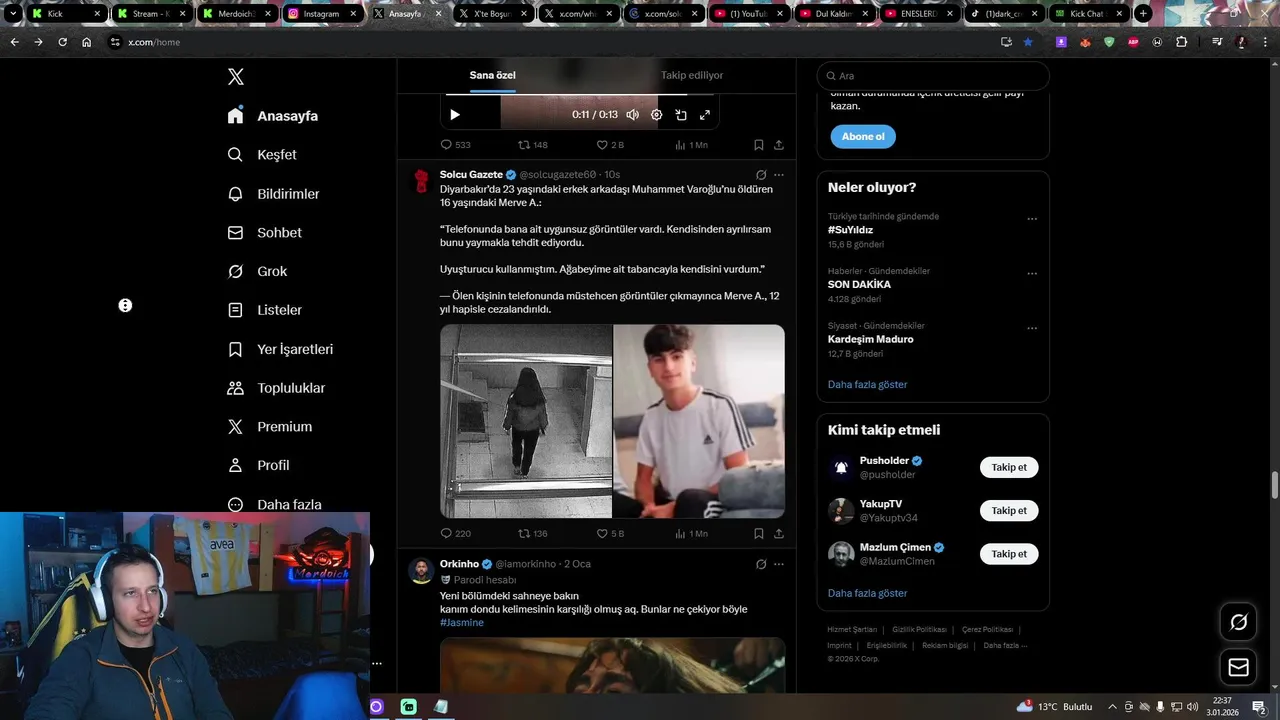Open X logo home link
Screen dimensions: 1280x720
click(x=236, y=77)
